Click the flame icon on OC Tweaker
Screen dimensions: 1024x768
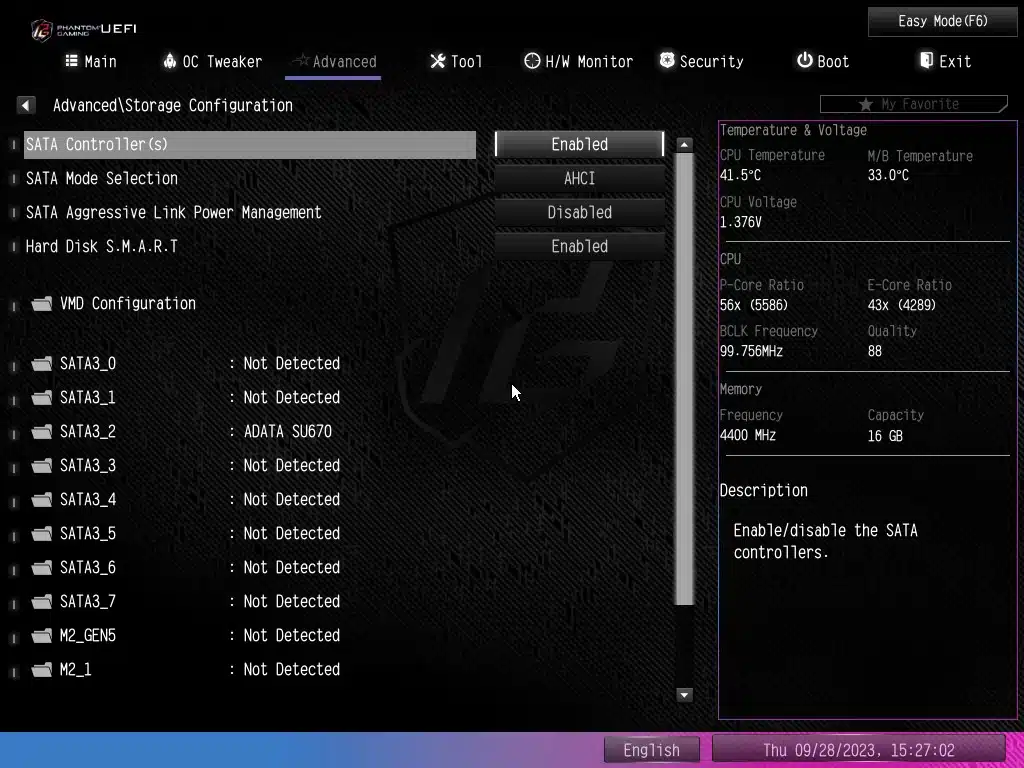point(169,61)
